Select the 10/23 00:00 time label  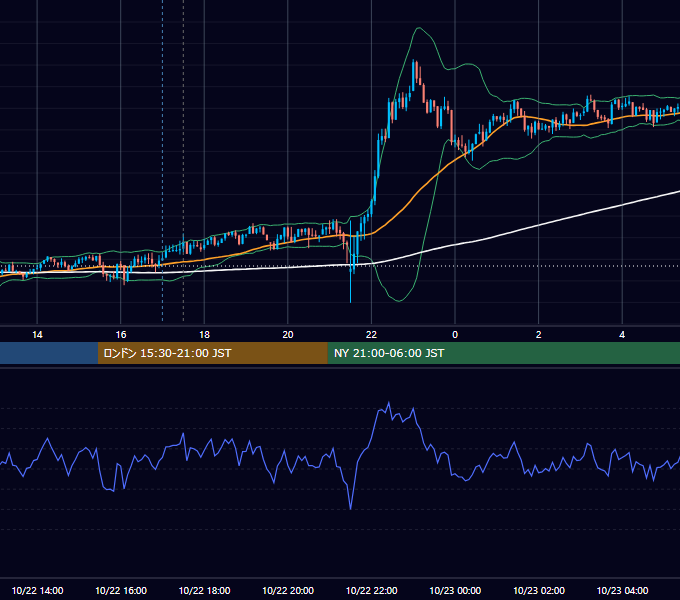pyautogui.click(x=455, y=590)
